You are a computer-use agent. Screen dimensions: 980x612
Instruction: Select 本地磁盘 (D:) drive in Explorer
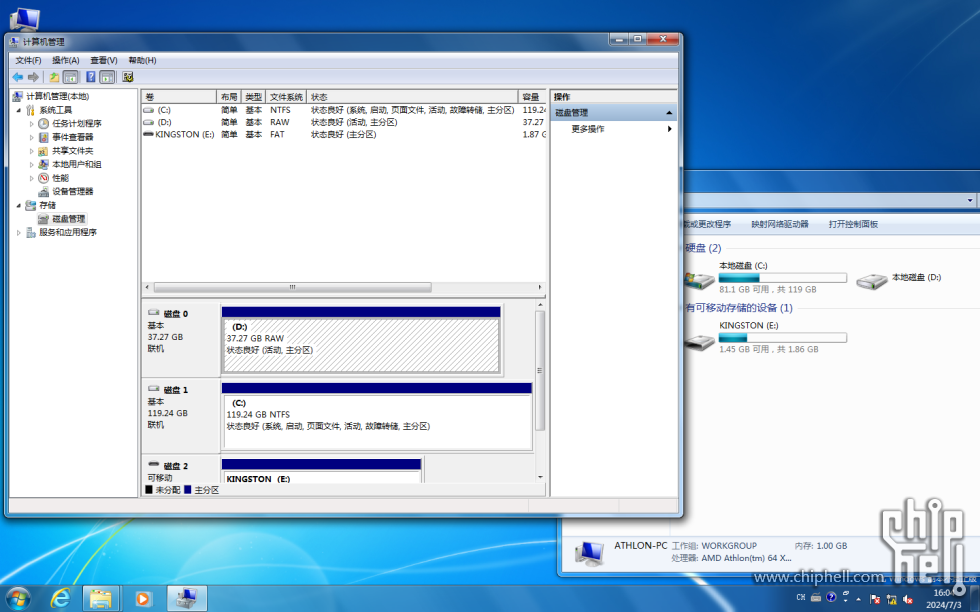pos(899,278)
